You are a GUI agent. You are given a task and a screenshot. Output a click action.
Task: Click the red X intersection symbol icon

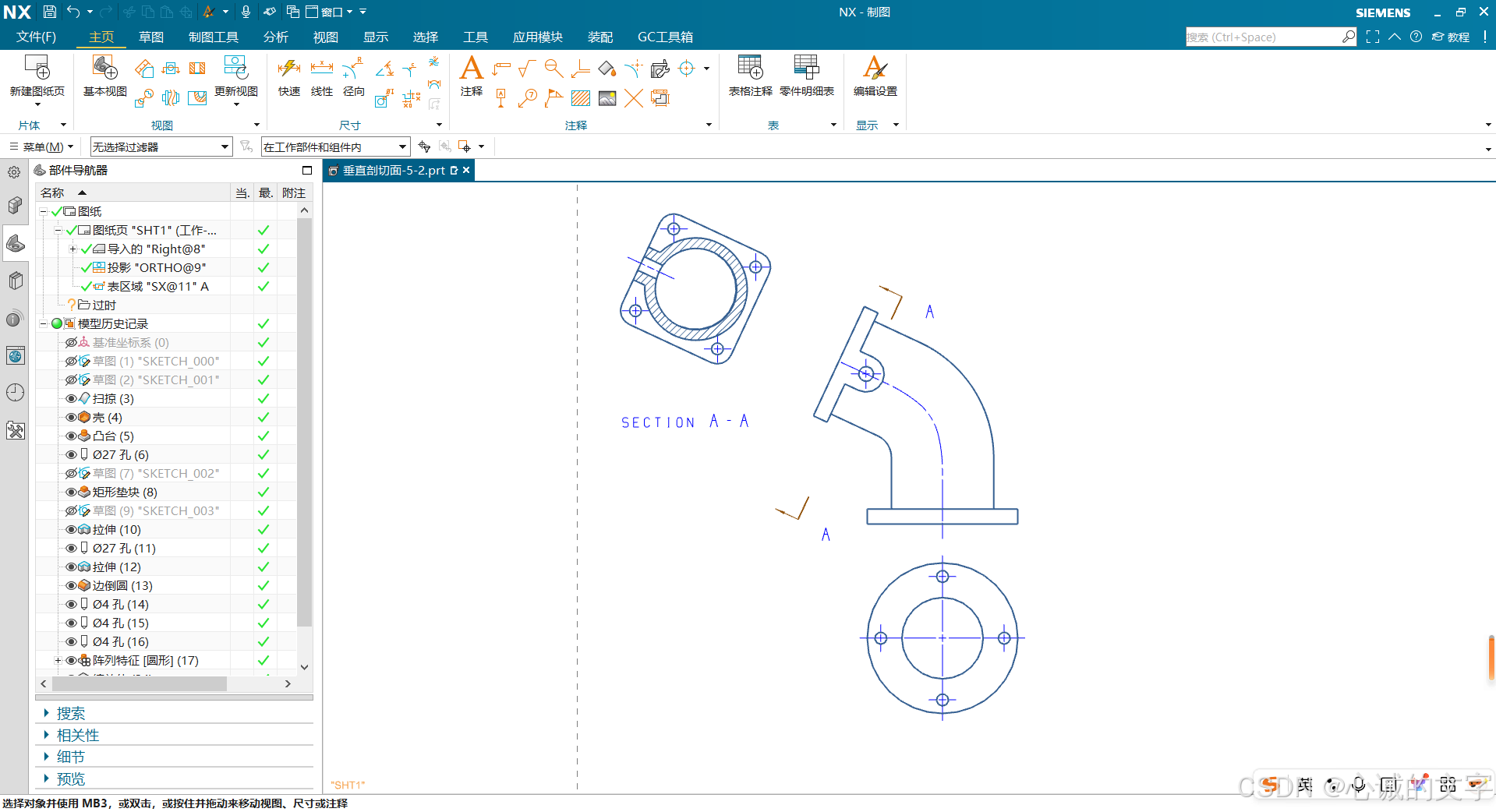point(633,98)
